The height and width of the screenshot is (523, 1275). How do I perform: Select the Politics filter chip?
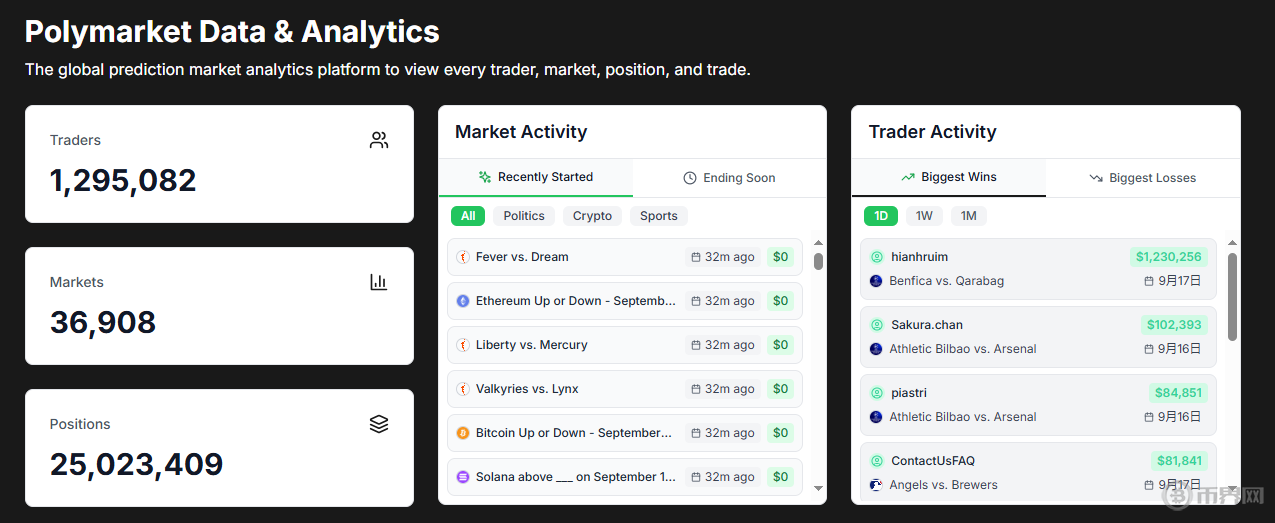[x=524, y=216]
